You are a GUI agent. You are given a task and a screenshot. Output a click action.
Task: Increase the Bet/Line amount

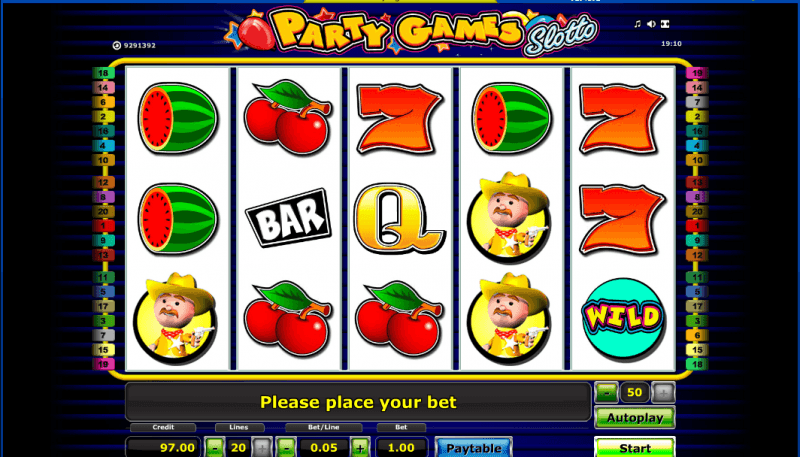(360, 448)
